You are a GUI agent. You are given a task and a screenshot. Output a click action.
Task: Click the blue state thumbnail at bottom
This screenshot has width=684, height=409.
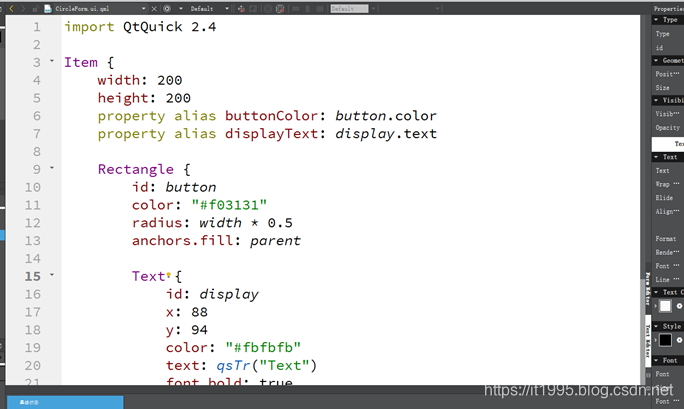pos(65,402)
